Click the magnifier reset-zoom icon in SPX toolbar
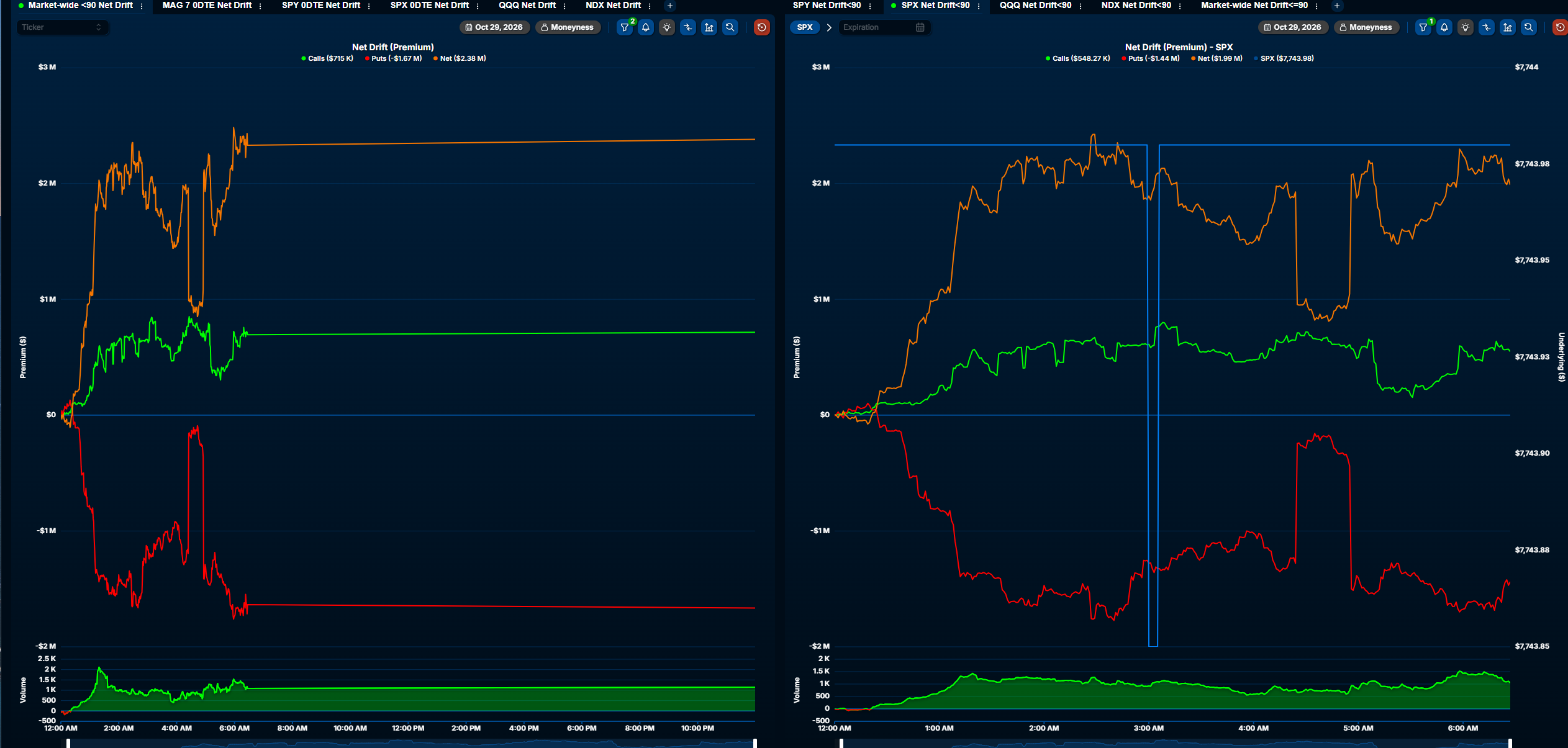 [x=1529, y=27]
